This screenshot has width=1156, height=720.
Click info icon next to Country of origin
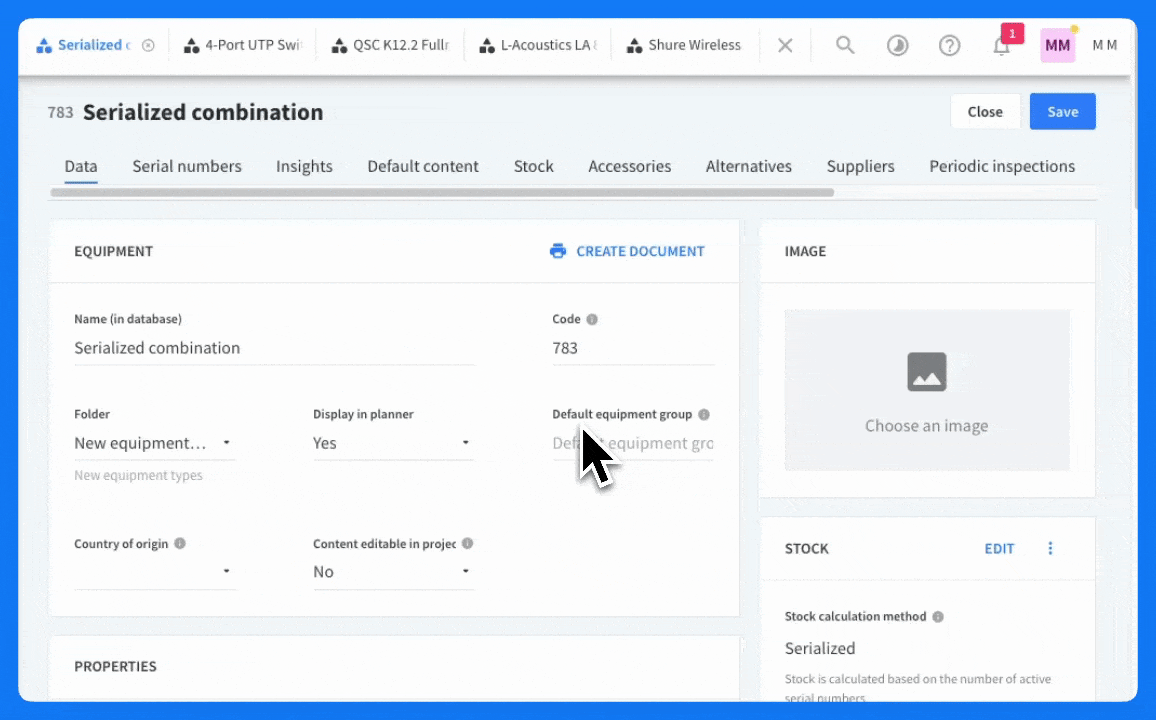tap(180, 544)
